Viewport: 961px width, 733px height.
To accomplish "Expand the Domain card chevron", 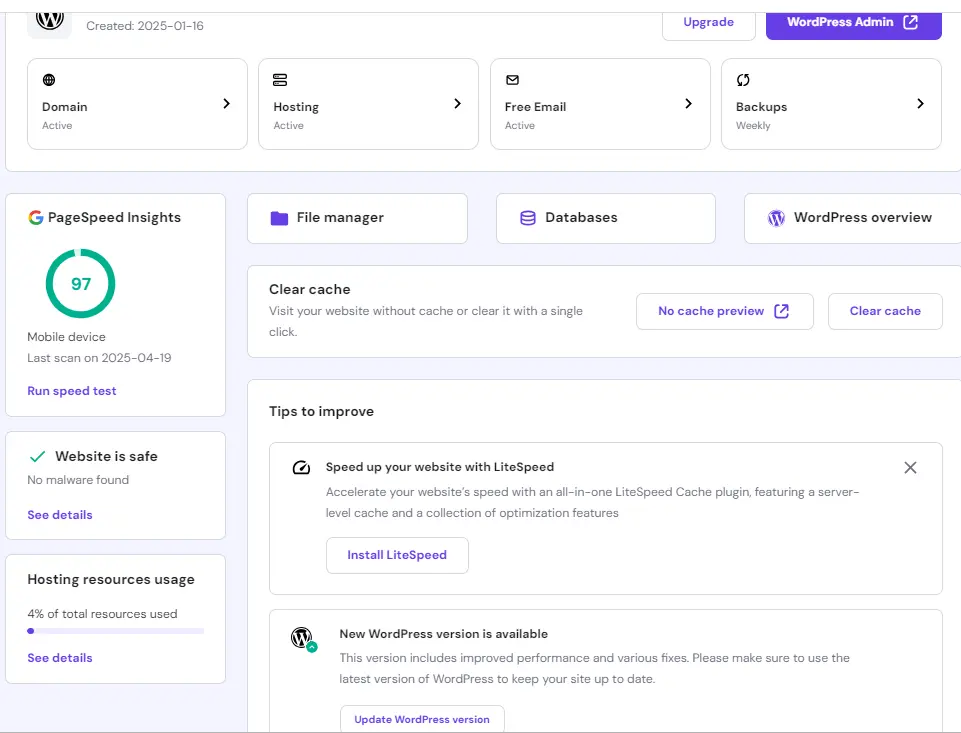I will (227, 103).
